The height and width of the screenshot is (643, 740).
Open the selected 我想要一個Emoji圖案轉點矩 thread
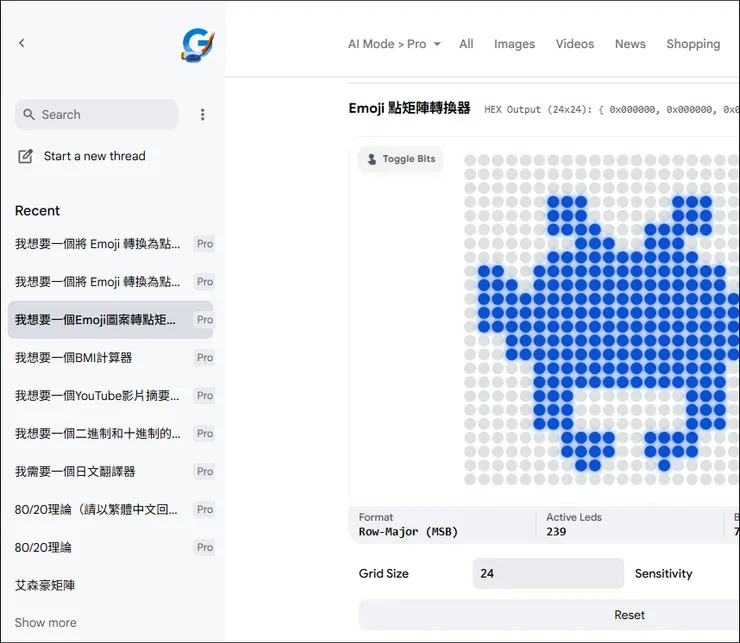point(111,320)
